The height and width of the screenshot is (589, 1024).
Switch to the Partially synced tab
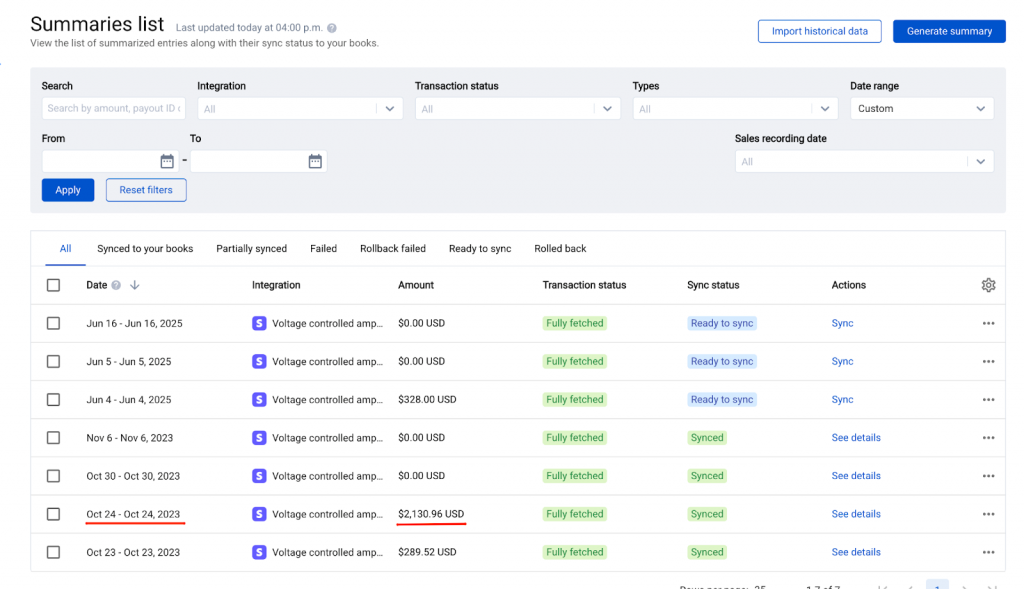click(251, 249)
